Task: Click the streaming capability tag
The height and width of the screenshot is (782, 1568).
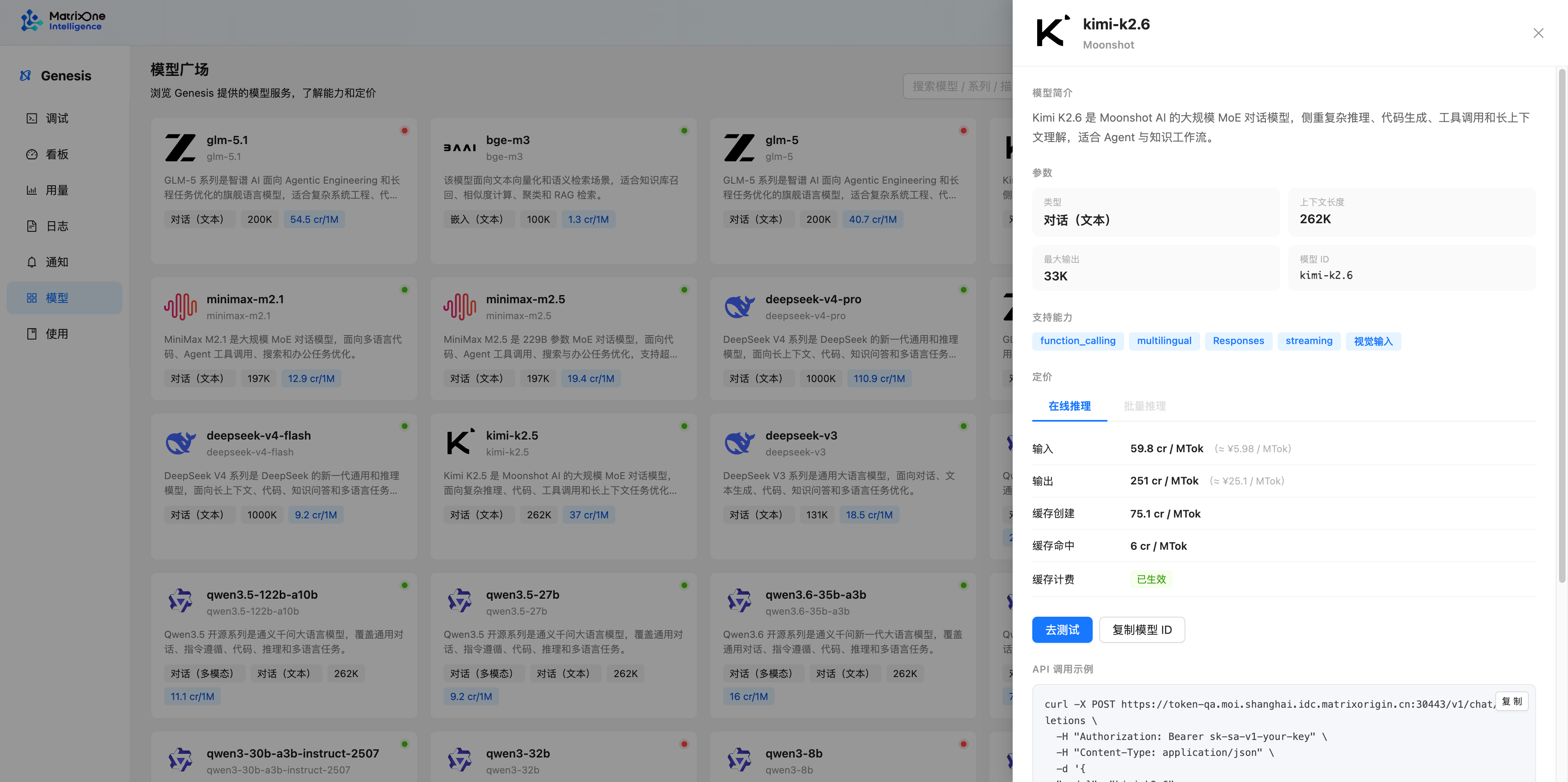Action: [x=1309, y=341]
